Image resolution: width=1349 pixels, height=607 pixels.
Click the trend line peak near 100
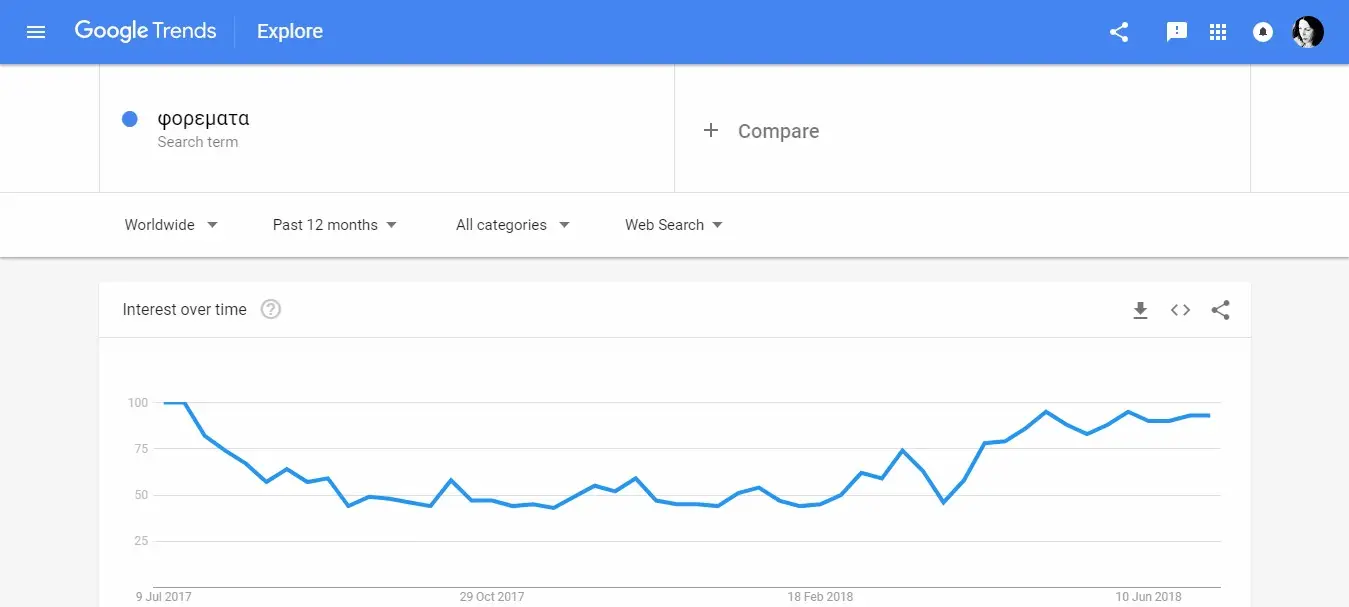point(174,403)
